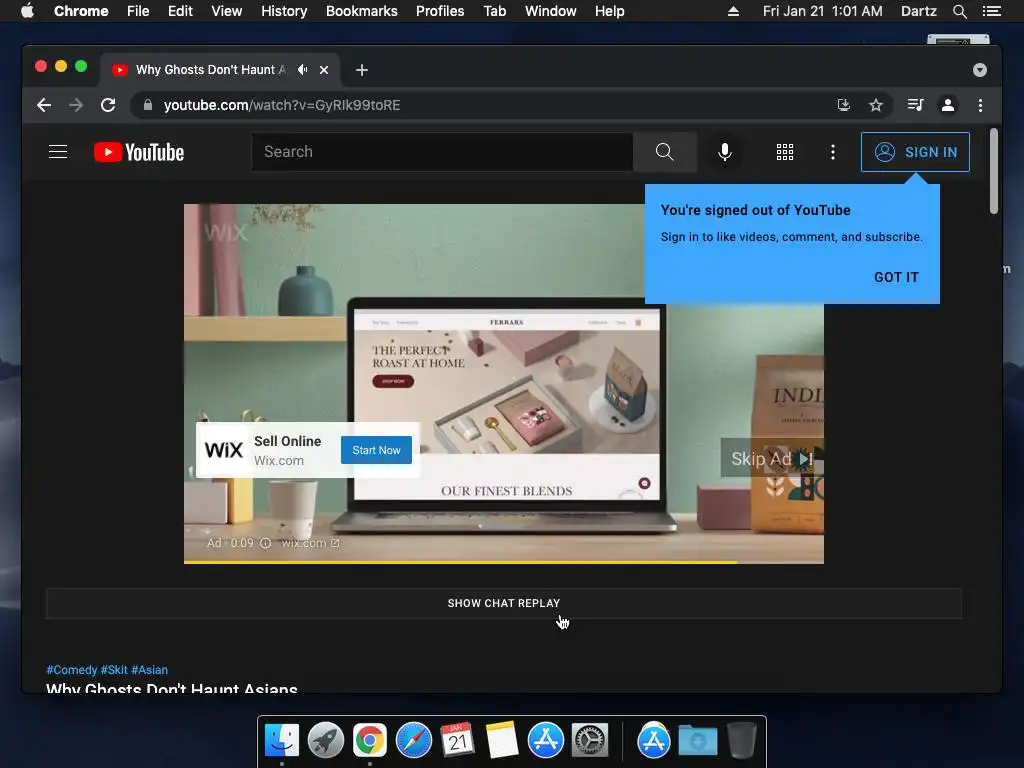Click the search magnifier button

click(664, 152)
